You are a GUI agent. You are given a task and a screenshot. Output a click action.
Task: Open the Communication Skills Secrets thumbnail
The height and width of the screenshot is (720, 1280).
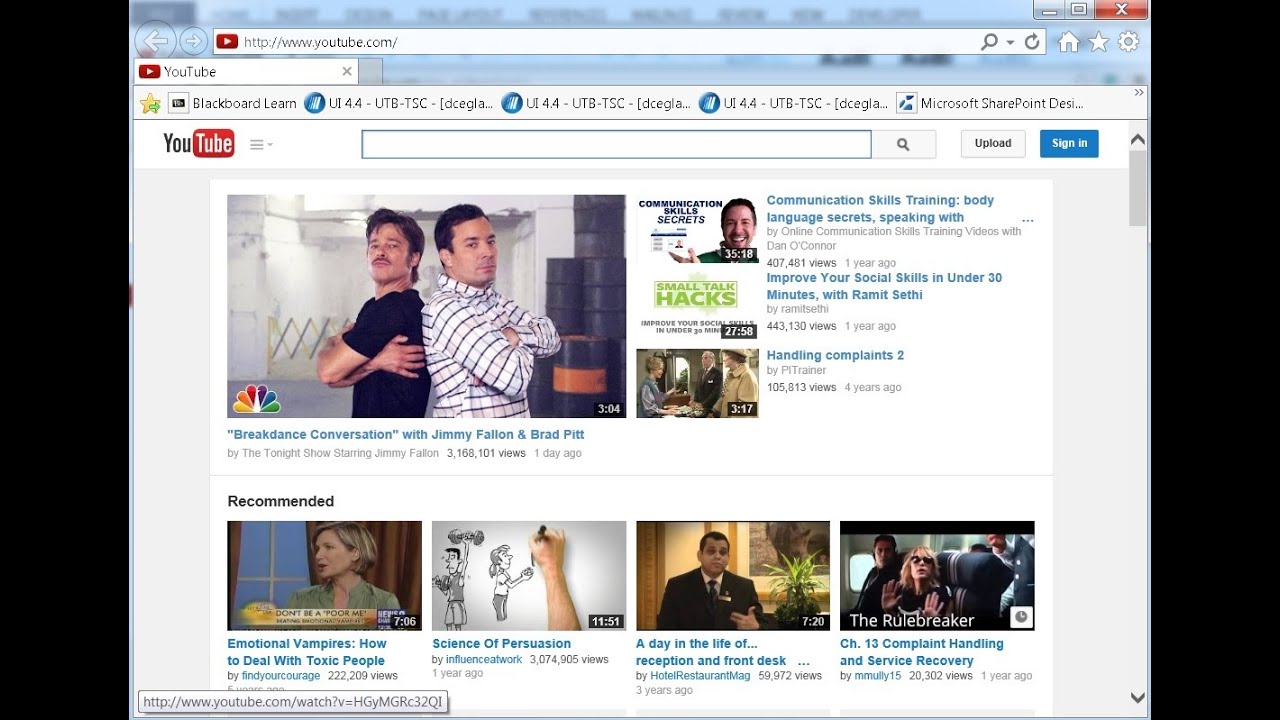[697, 230]
